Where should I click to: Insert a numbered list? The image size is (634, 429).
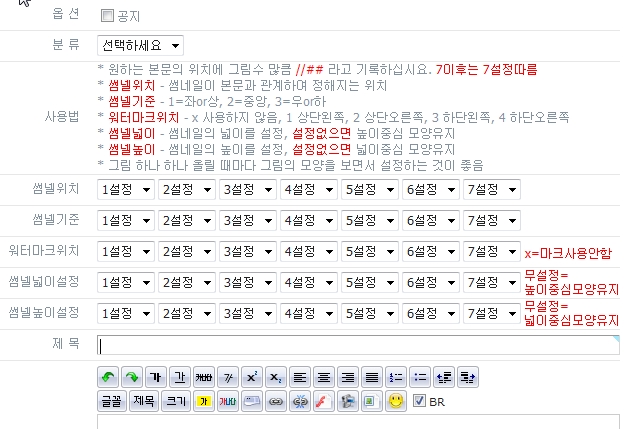tap(396, 377)
